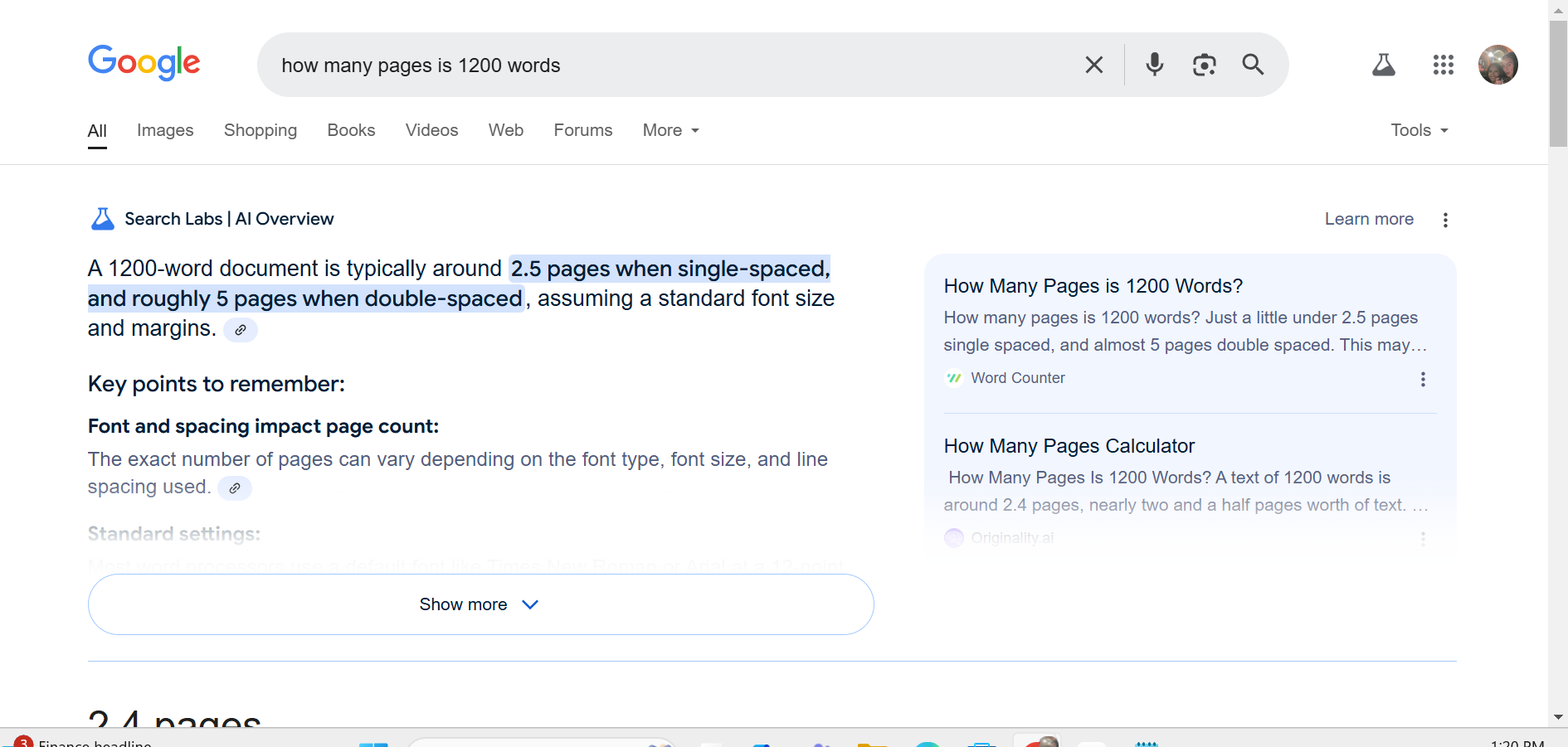Switch to the Images tab
This screenshot has height=747, width=1568.
[x=165, y=130]
